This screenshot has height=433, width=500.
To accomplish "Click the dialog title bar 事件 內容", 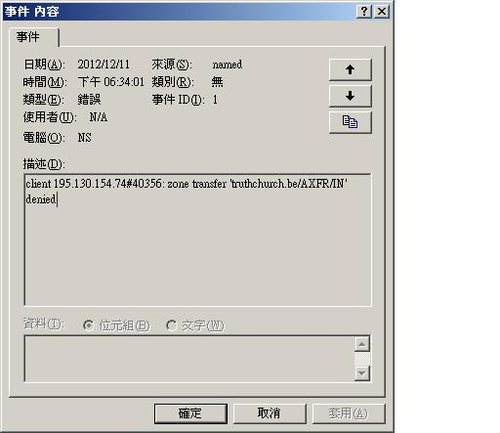I will coord(180,12).
